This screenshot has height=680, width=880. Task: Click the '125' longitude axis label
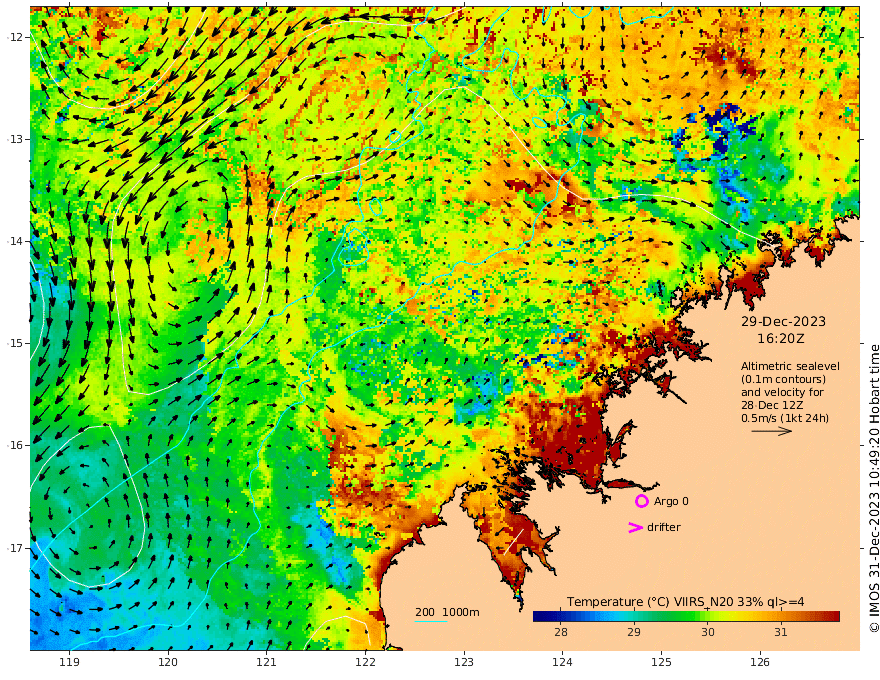pos(662,662)
